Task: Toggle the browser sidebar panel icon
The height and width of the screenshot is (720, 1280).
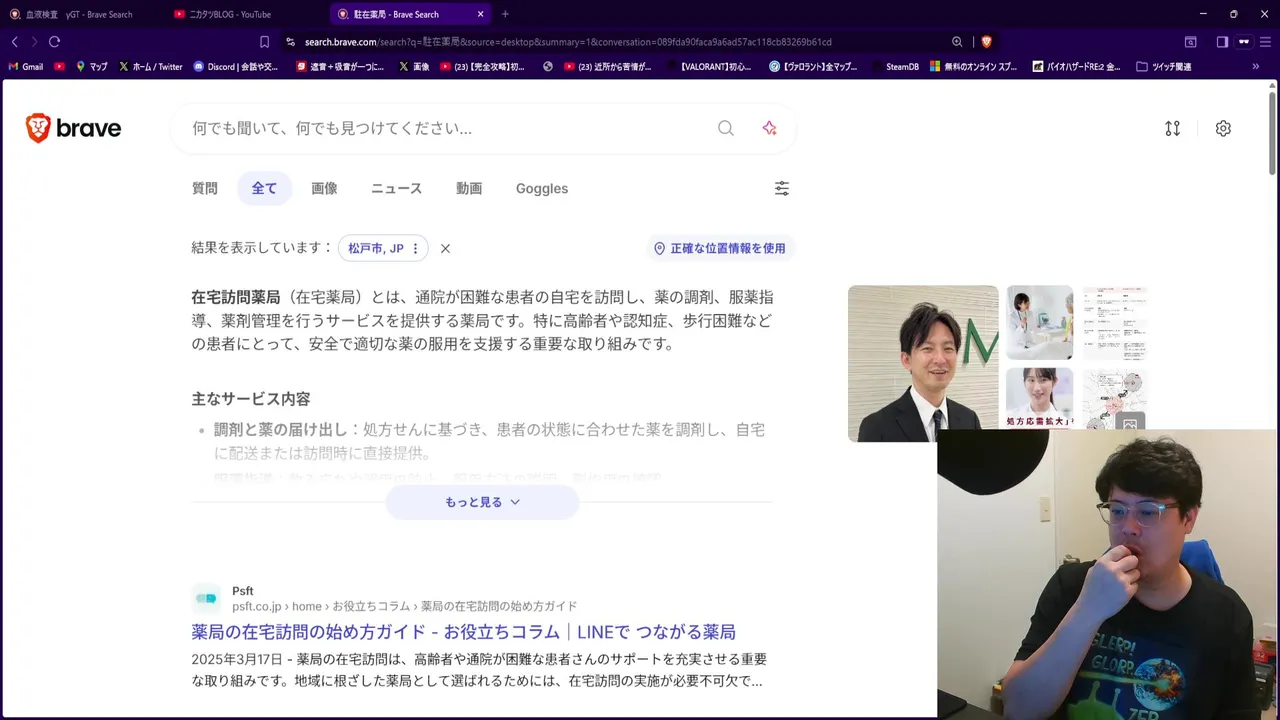Action: (1222, 42)
